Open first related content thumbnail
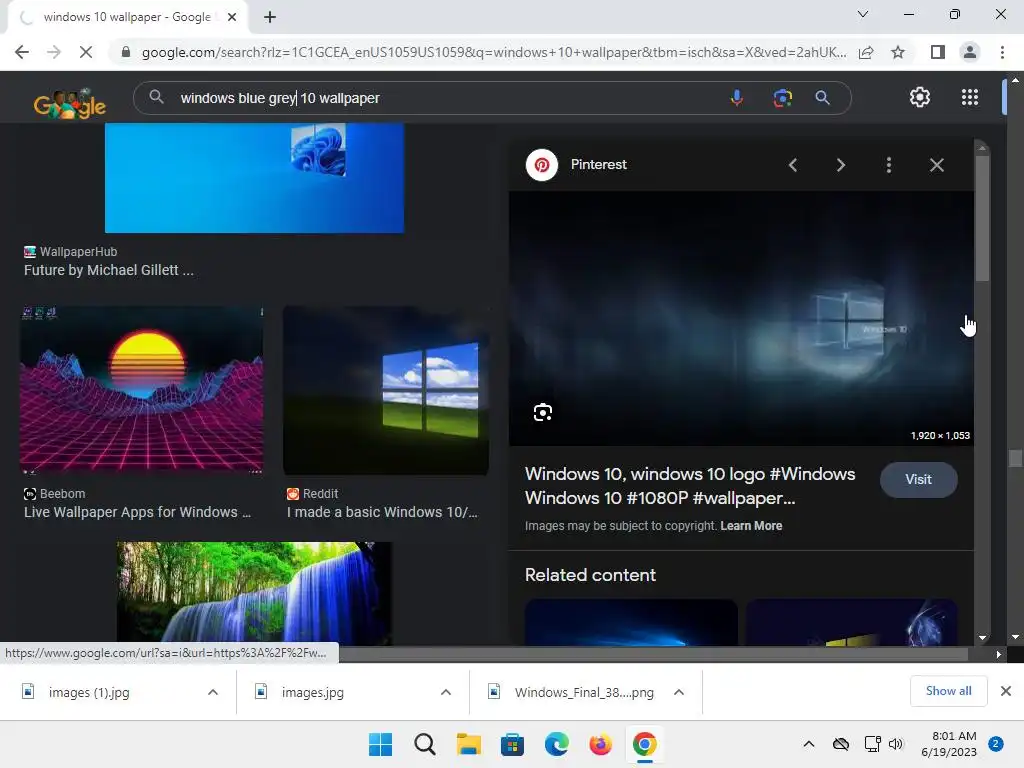 (x=631, y=622)
